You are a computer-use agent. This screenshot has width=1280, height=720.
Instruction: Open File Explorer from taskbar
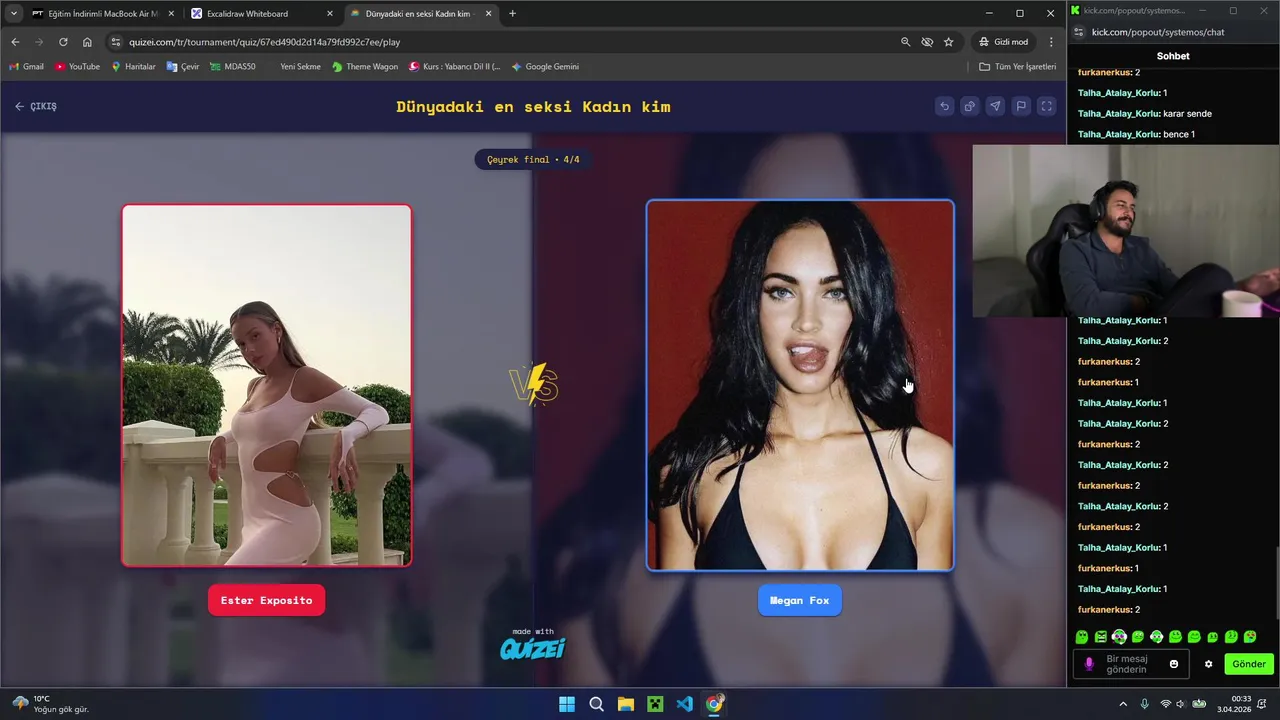(625, 704)
